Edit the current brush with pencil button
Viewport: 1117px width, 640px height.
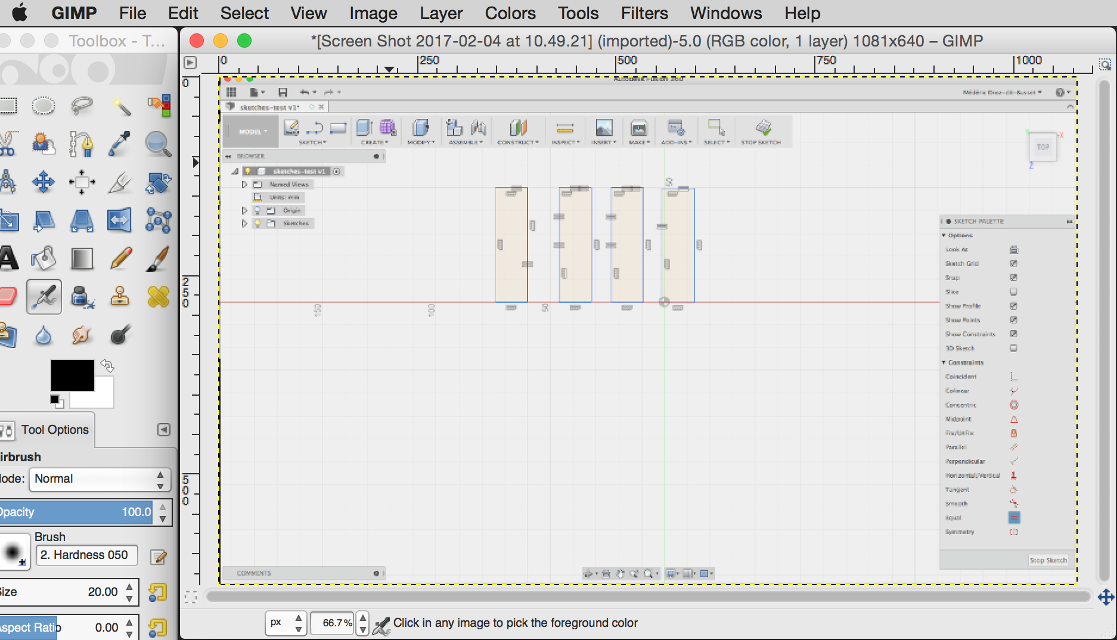(x=158, y=557)
